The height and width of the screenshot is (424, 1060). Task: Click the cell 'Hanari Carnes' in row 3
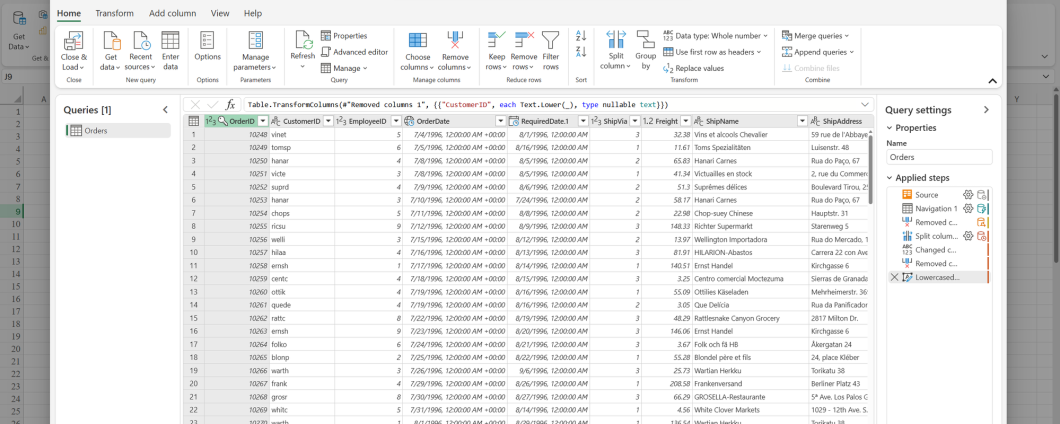pyautogui.click(x=750, y=161)
